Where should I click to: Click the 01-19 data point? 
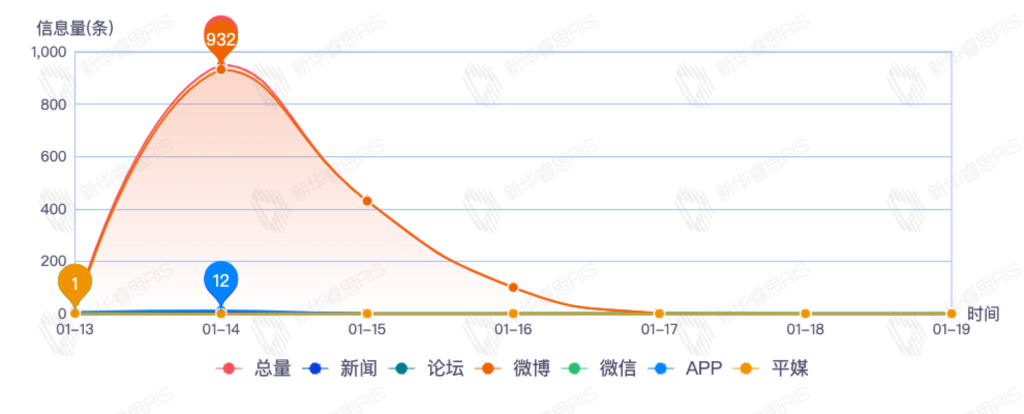(x=951, y=314)
